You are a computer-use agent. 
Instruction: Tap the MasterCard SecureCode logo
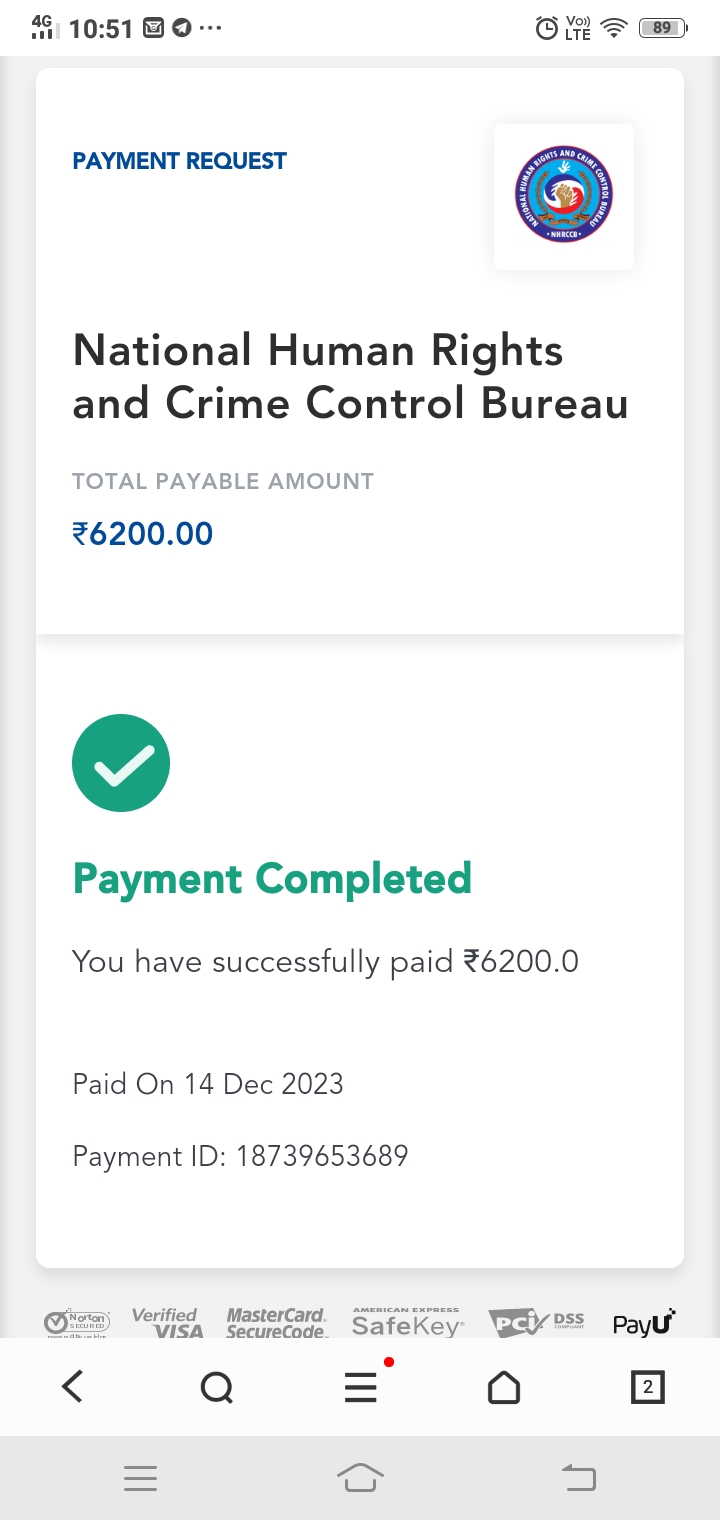(x=276, y=1323)
